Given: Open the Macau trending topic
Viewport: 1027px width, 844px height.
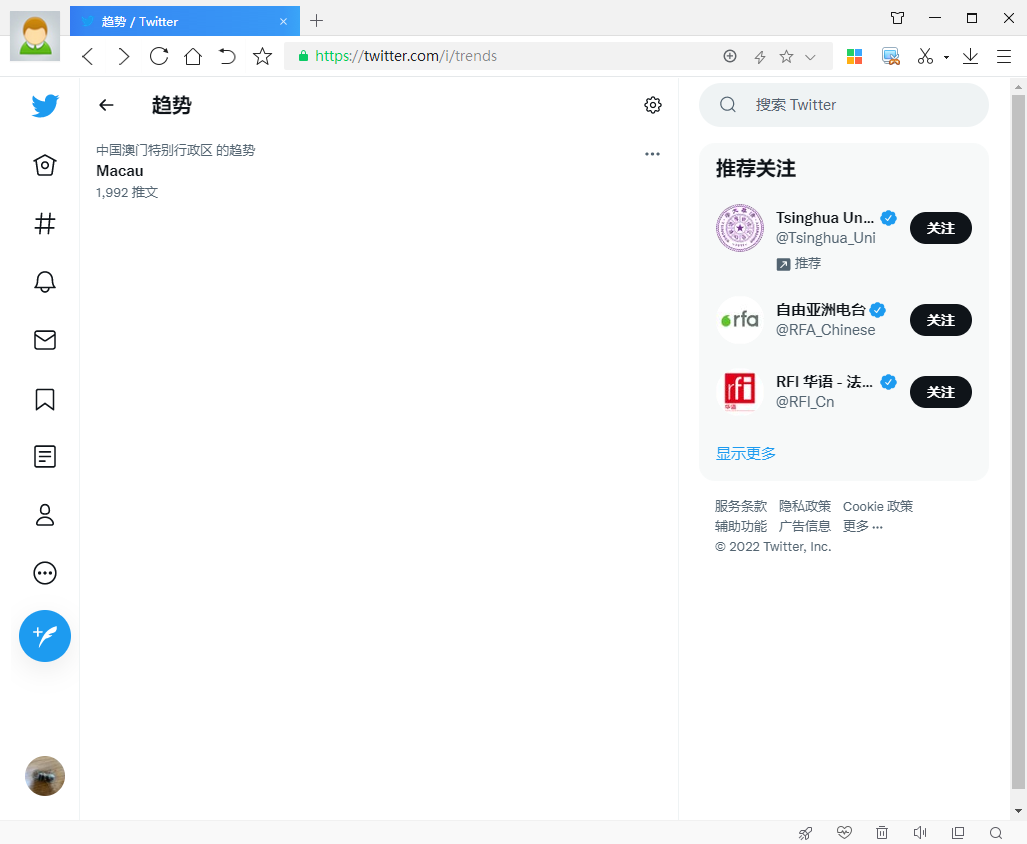Looking at the screenshot, I should 379,171.
